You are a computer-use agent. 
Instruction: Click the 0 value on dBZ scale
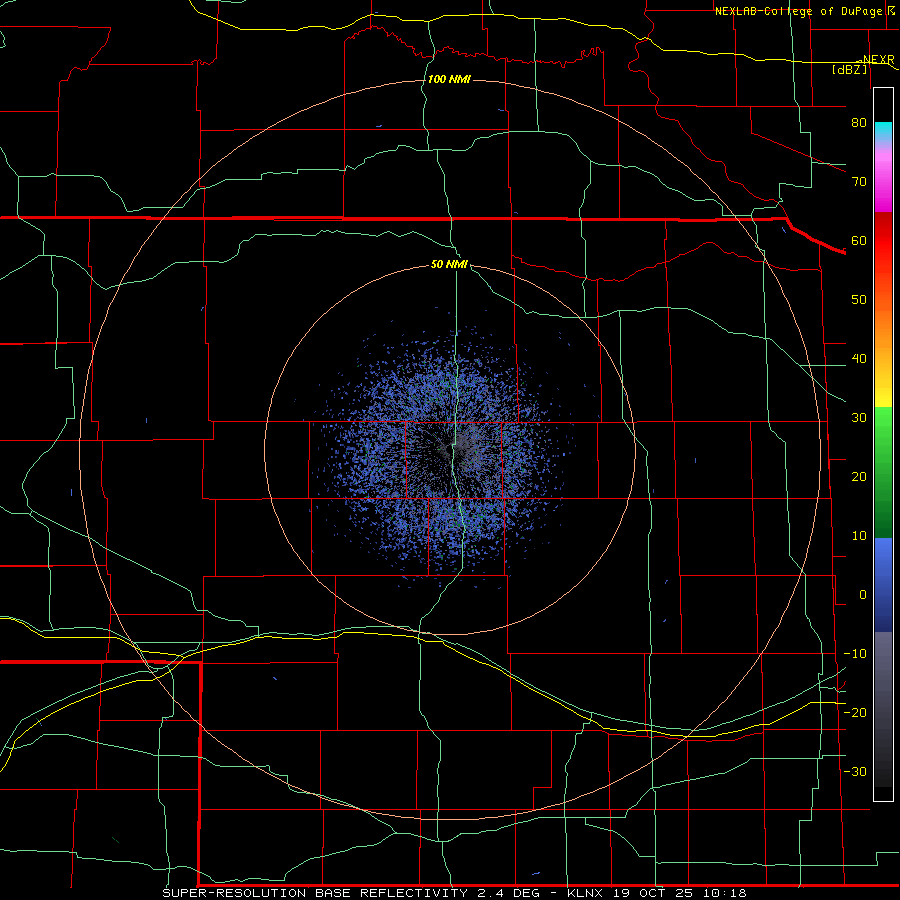point(863,595)
